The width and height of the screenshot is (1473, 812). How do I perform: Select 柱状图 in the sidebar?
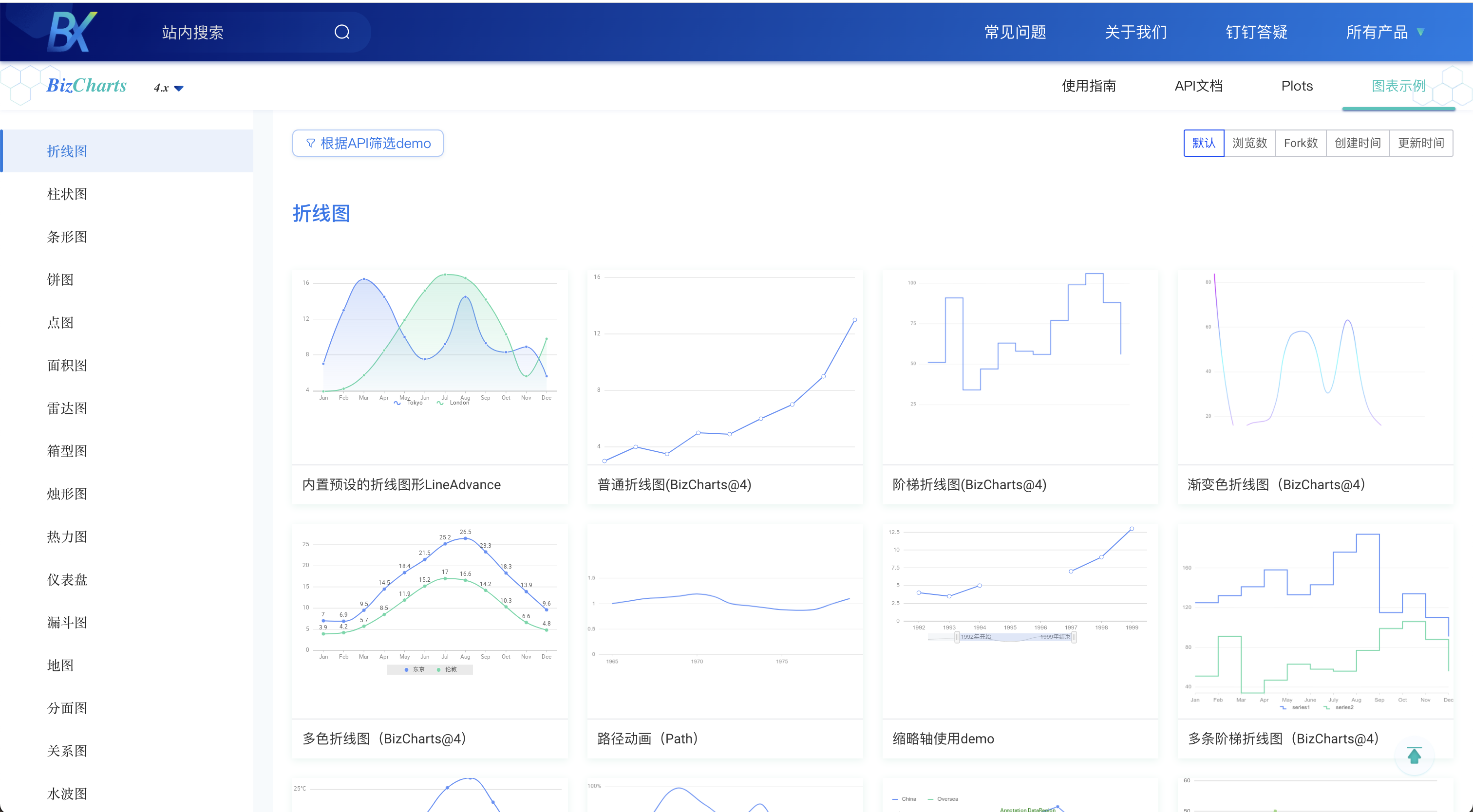126,194
